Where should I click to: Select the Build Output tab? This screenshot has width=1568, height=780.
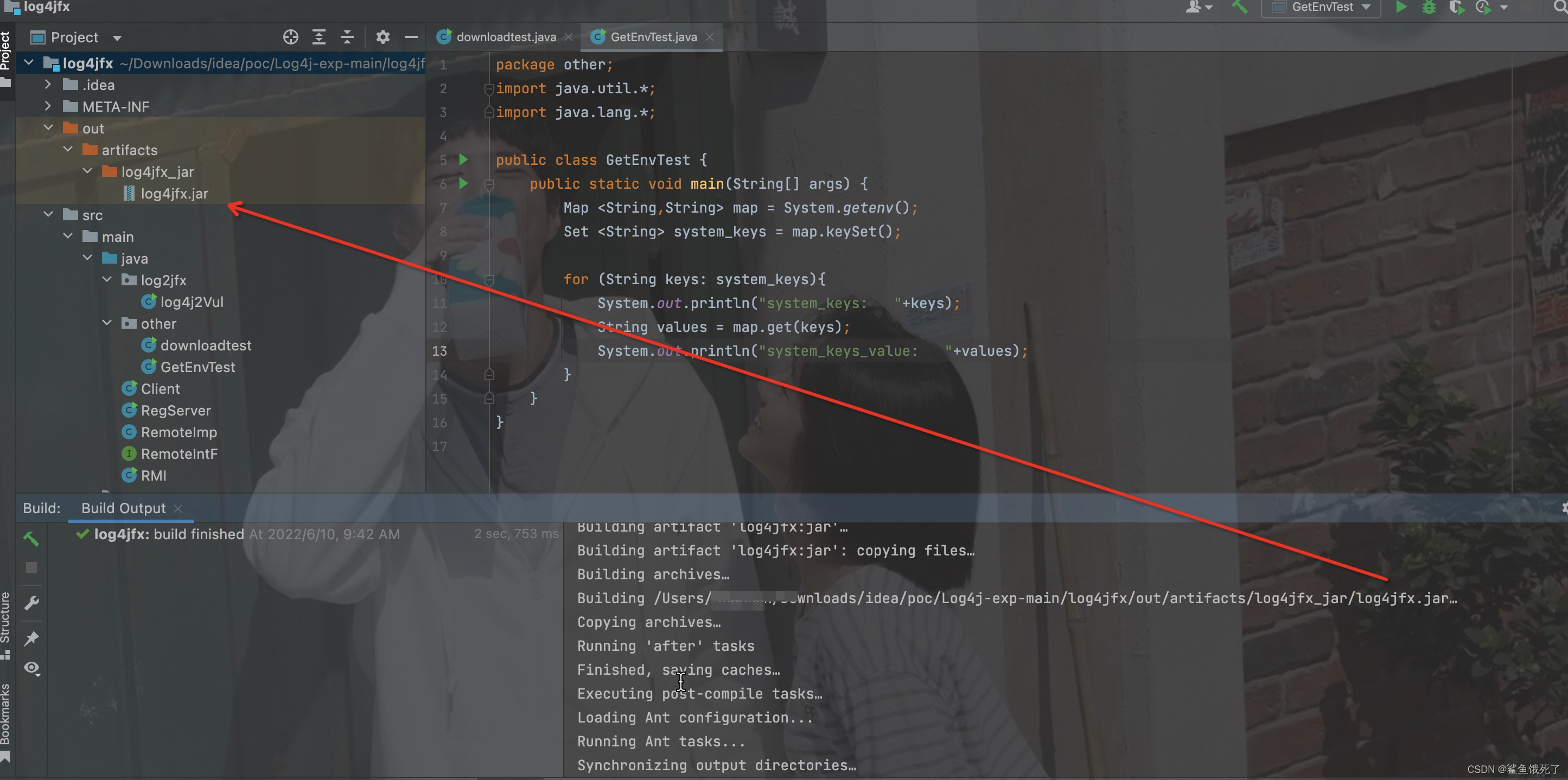124,508
